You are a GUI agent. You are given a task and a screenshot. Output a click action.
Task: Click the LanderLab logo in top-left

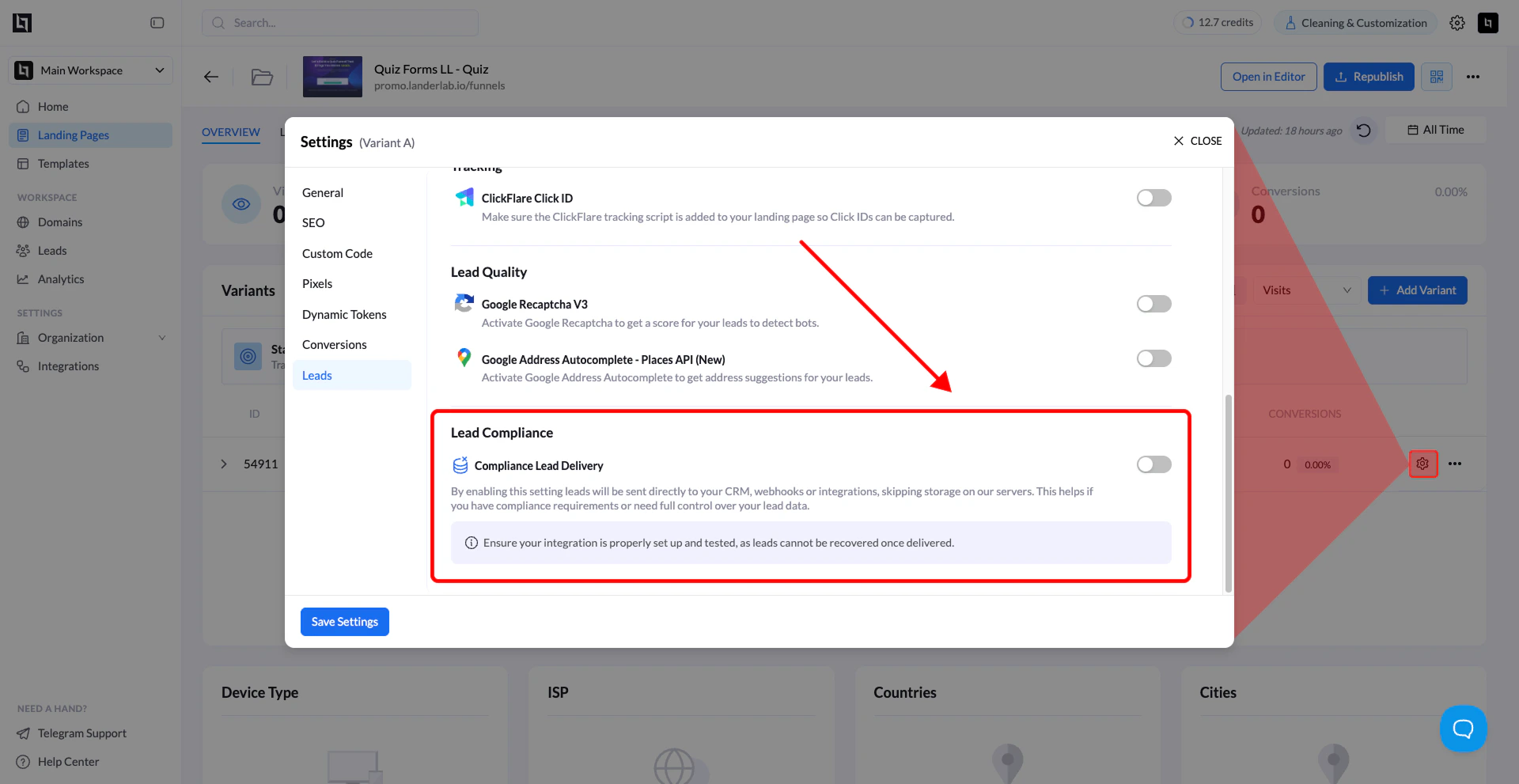[22, 23]
